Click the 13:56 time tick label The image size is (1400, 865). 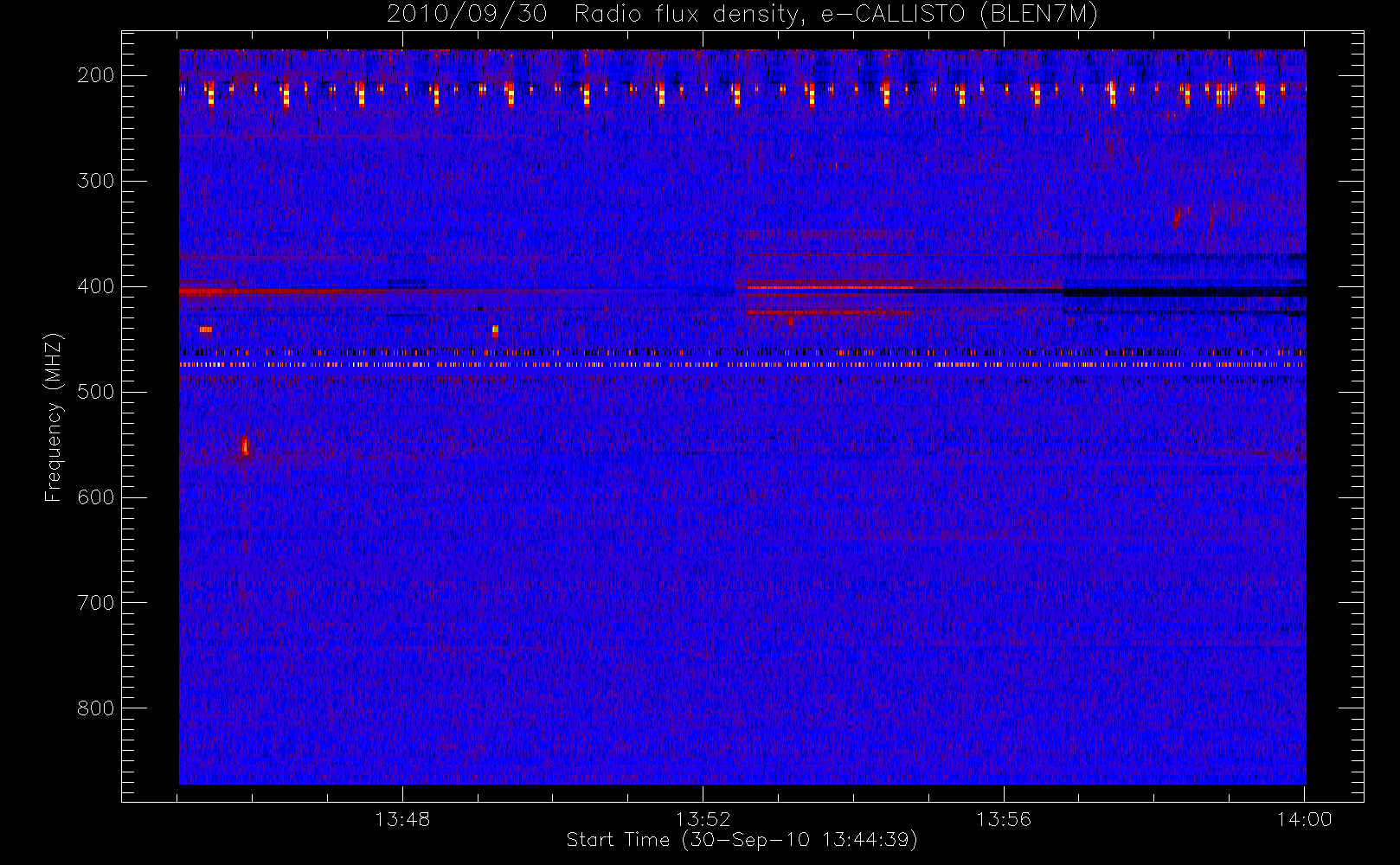click(1004, 819)
